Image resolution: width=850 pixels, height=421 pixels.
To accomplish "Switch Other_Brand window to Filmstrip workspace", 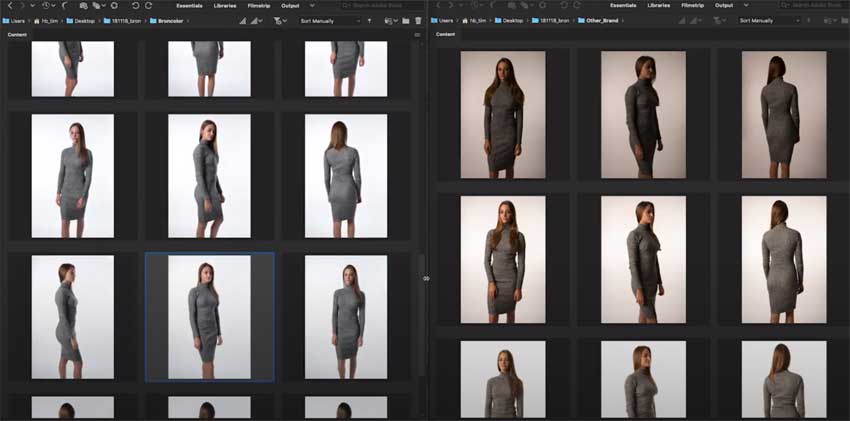I will click(x=693, y=5).
